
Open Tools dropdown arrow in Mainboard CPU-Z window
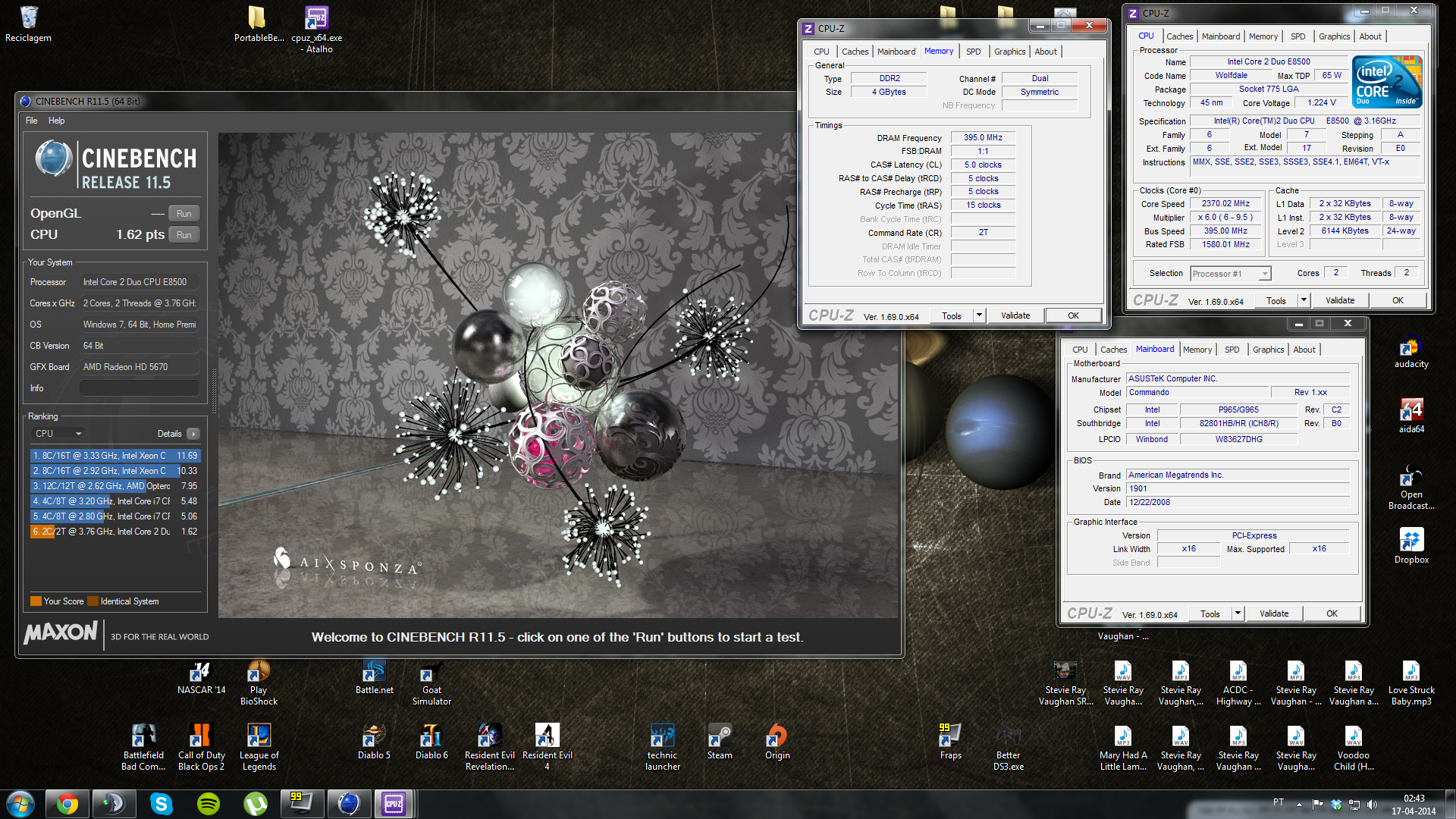(x=1238, y=614)
